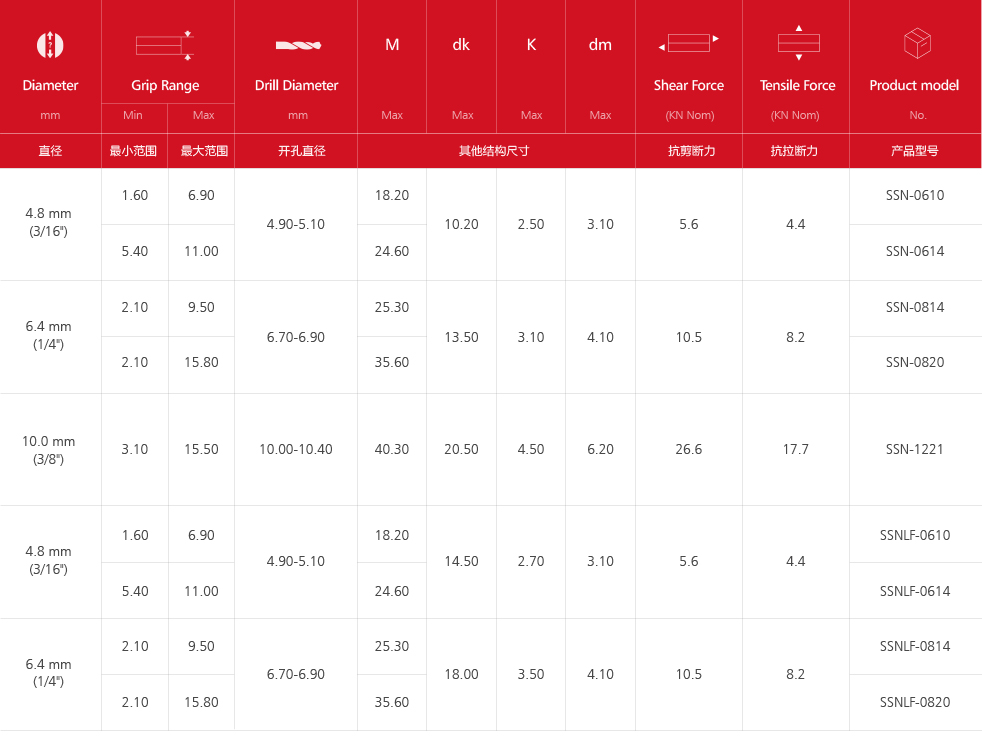Click the Diameter icon in the header
This screenshot has height=739, width=982.
[x=50, y=45]
